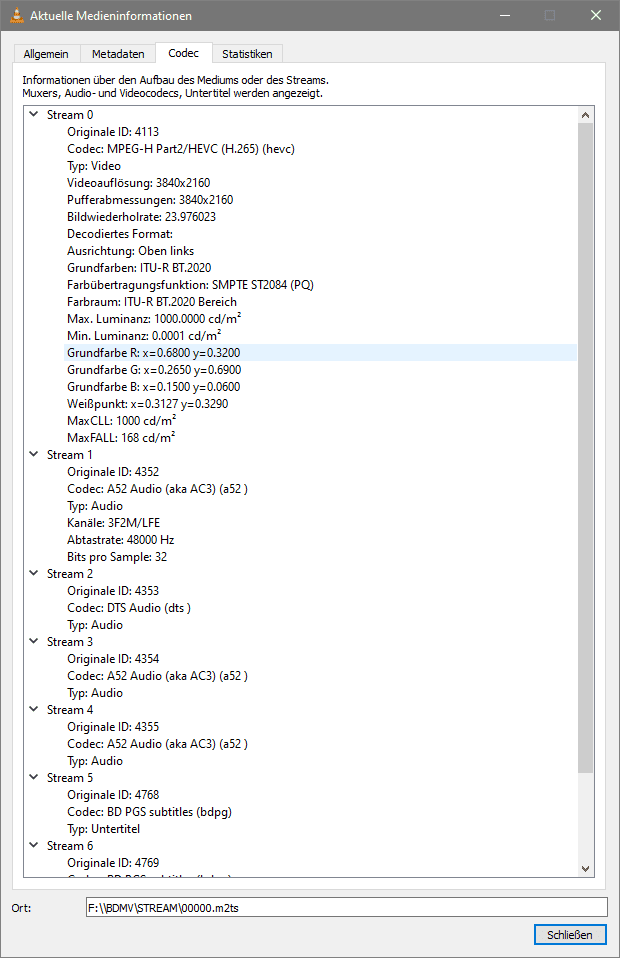Click the vertical scrollbar thumb
The image size is (620, 958).
tap(585, 447)
